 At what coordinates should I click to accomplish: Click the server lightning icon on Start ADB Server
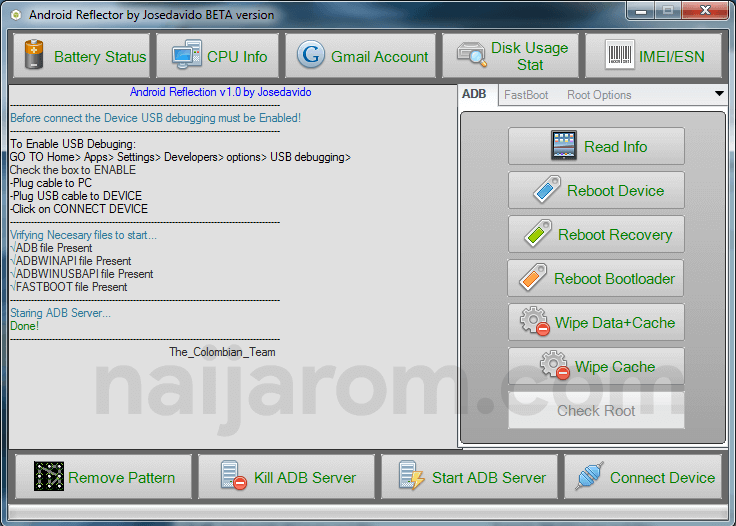412,475
